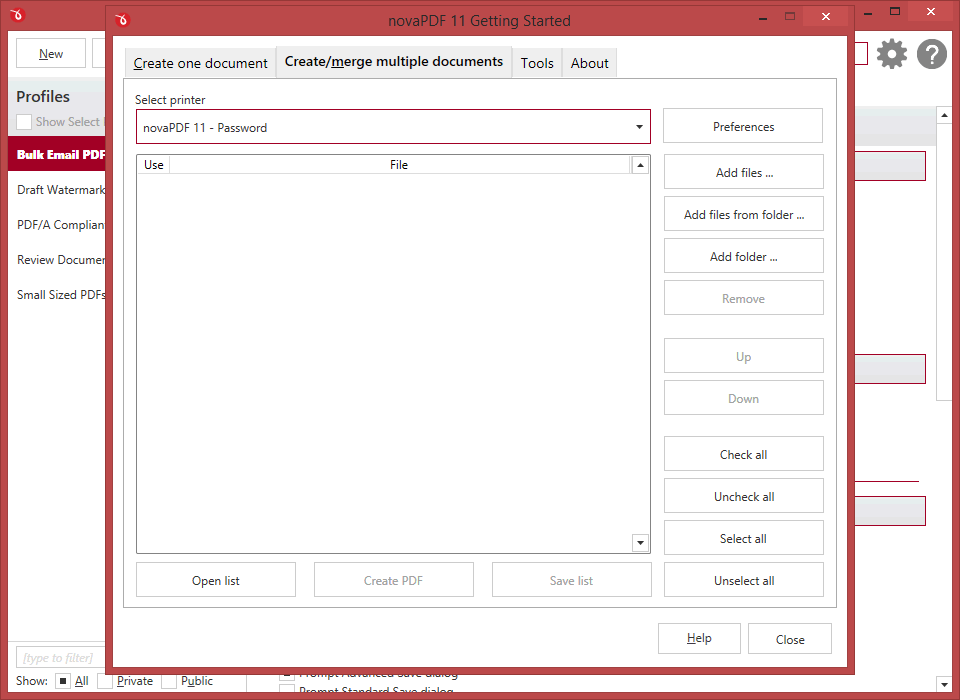Viewport: 960px width, 700px height.
Task: Click the Help button in dialog
Action: pos(699,638)
